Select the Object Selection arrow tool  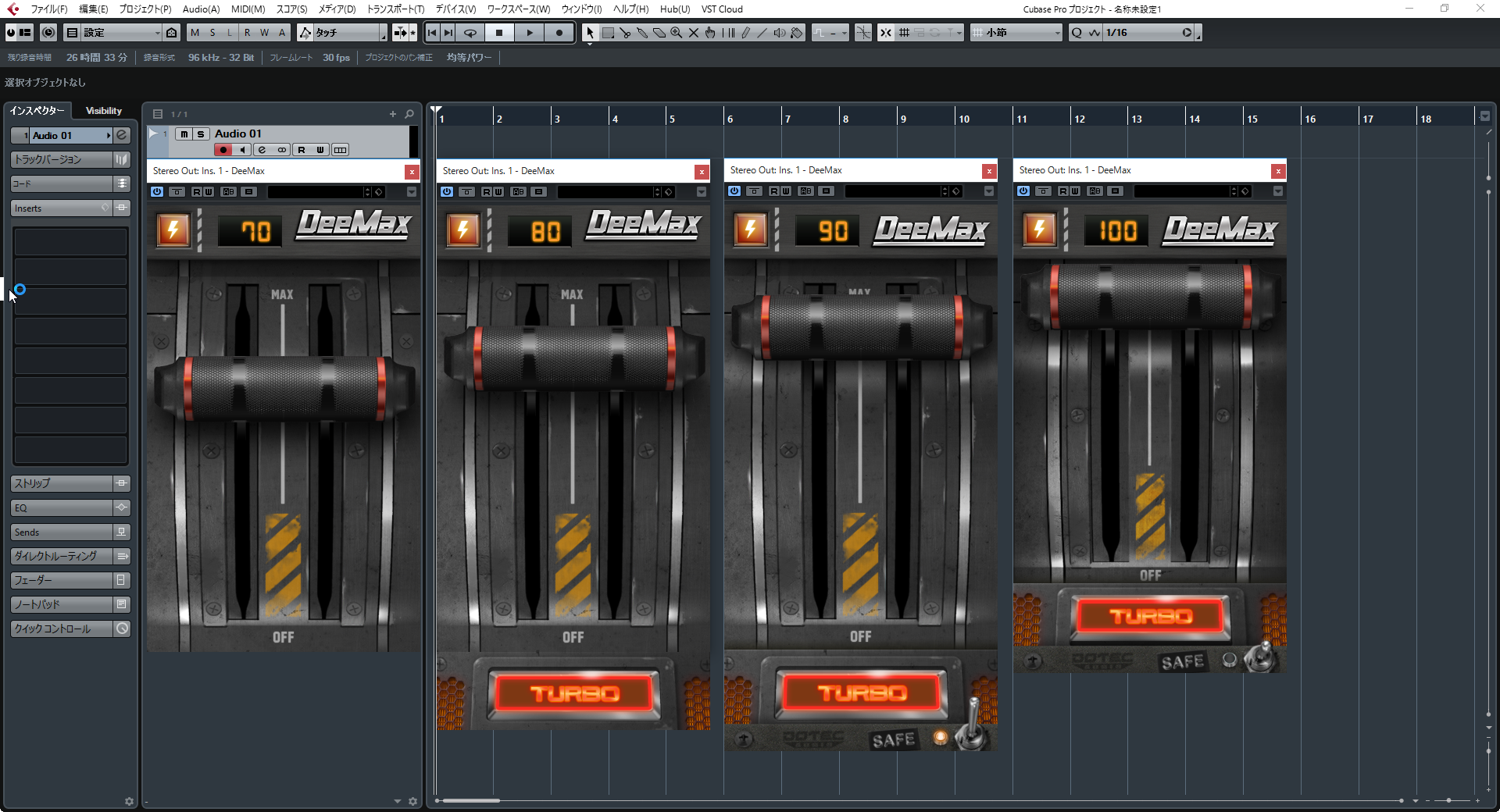(x=590, y=33)
